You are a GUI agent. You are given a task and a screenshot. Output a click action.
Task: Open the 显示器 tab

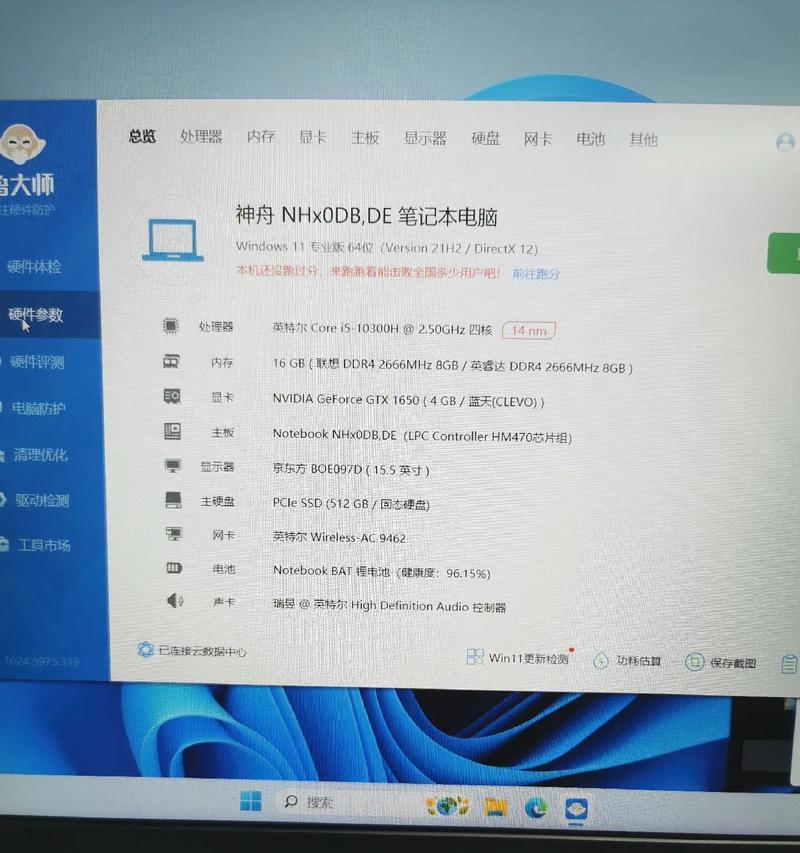(425, 138)
